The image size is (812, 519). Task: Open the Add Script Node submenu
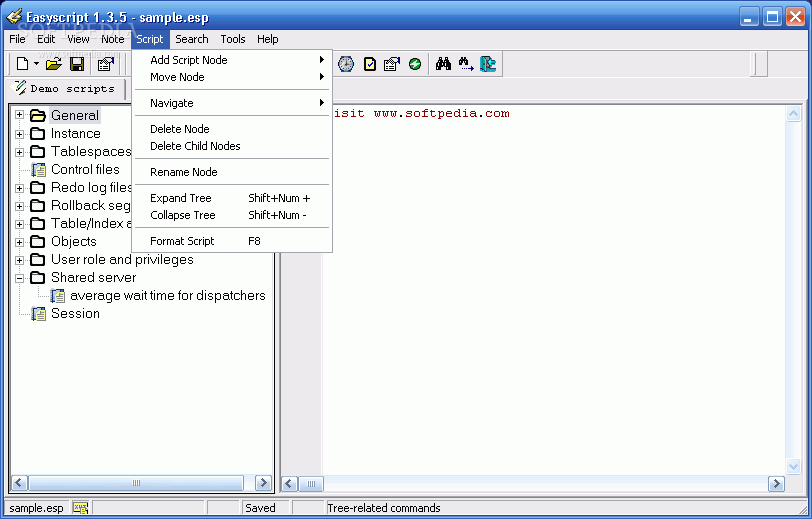[x=232, y=60]
